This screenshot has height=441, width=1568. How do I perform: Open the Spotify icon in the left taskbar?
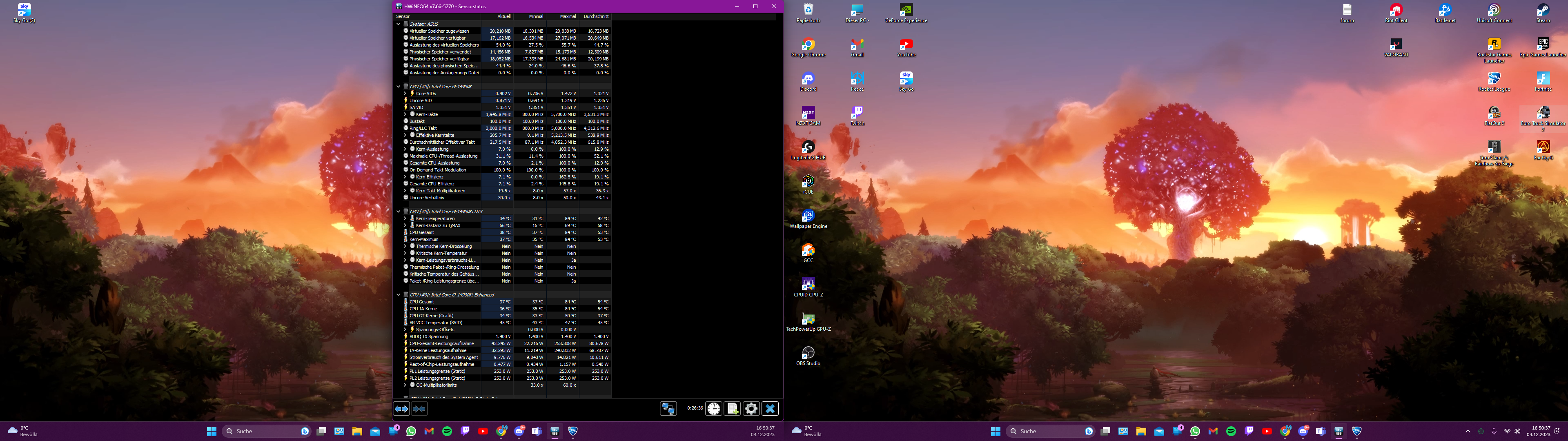coord(447,431)
